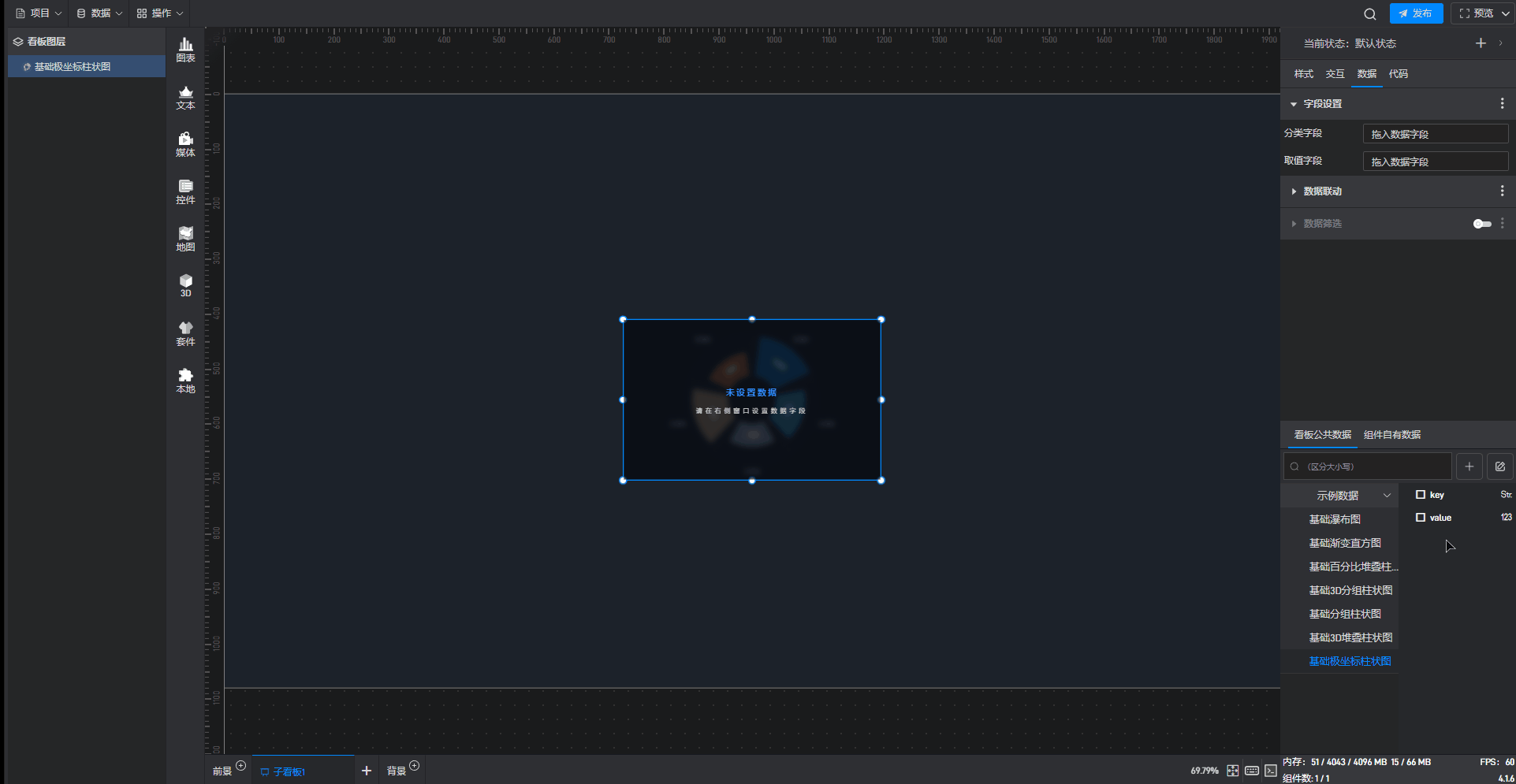The image size is (1516, 784).
Task: Open the 媒体 media component icon
Action: (x=185, y=144)
